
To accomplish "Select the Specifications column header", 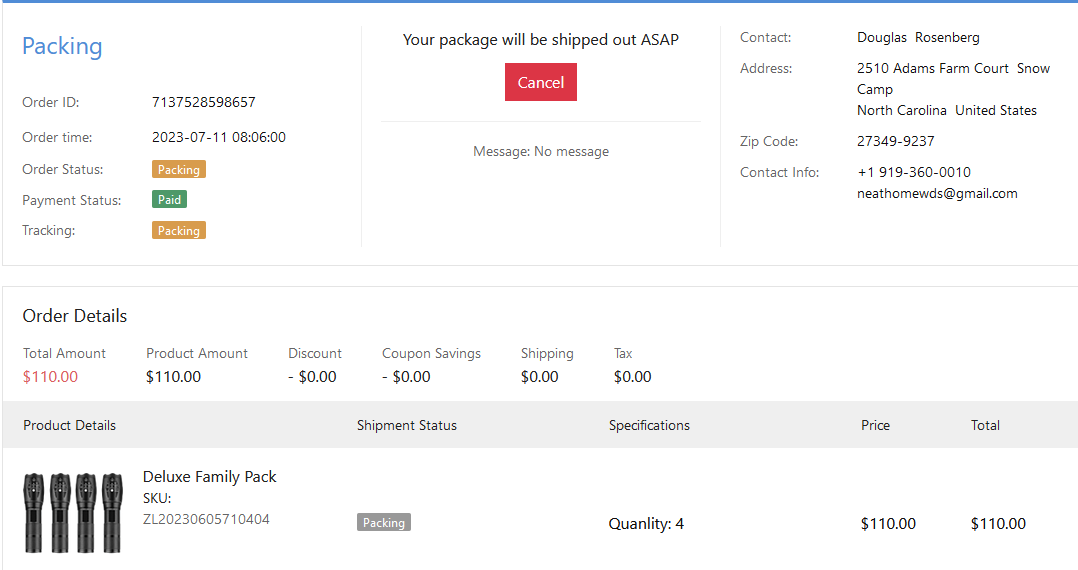I will click(x=649, y=425).
